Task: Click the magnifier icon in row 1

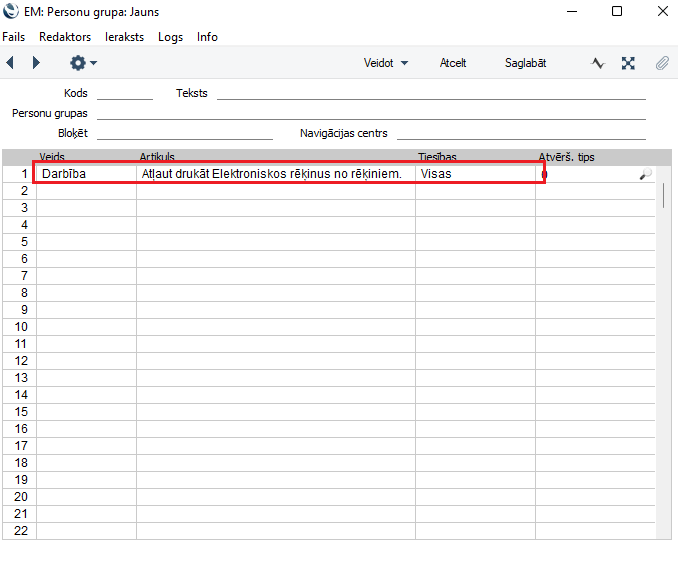Action: pos(645,174)
